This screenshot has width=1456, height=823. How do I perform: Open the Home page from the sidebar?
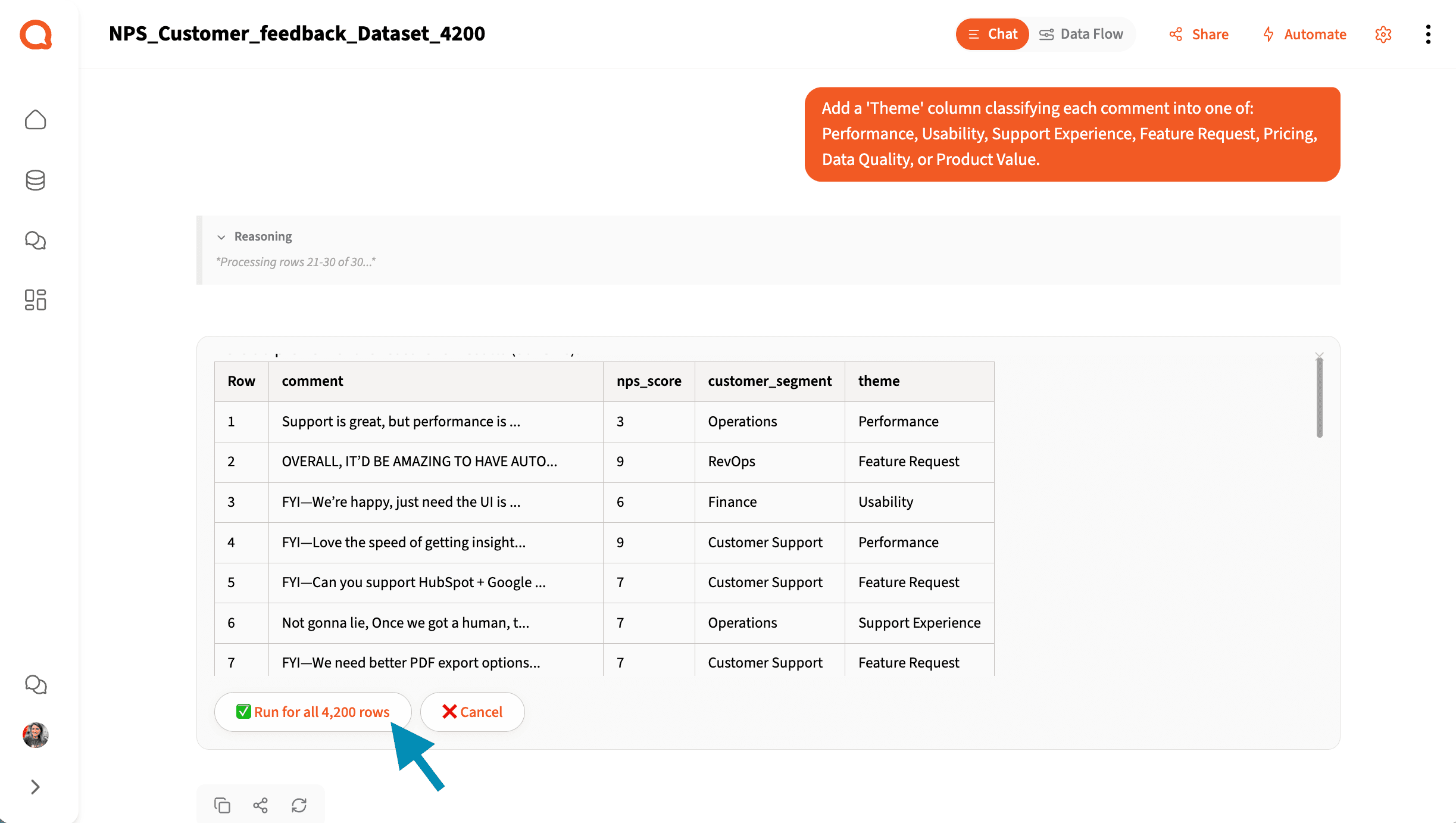[x=35, y=120]
